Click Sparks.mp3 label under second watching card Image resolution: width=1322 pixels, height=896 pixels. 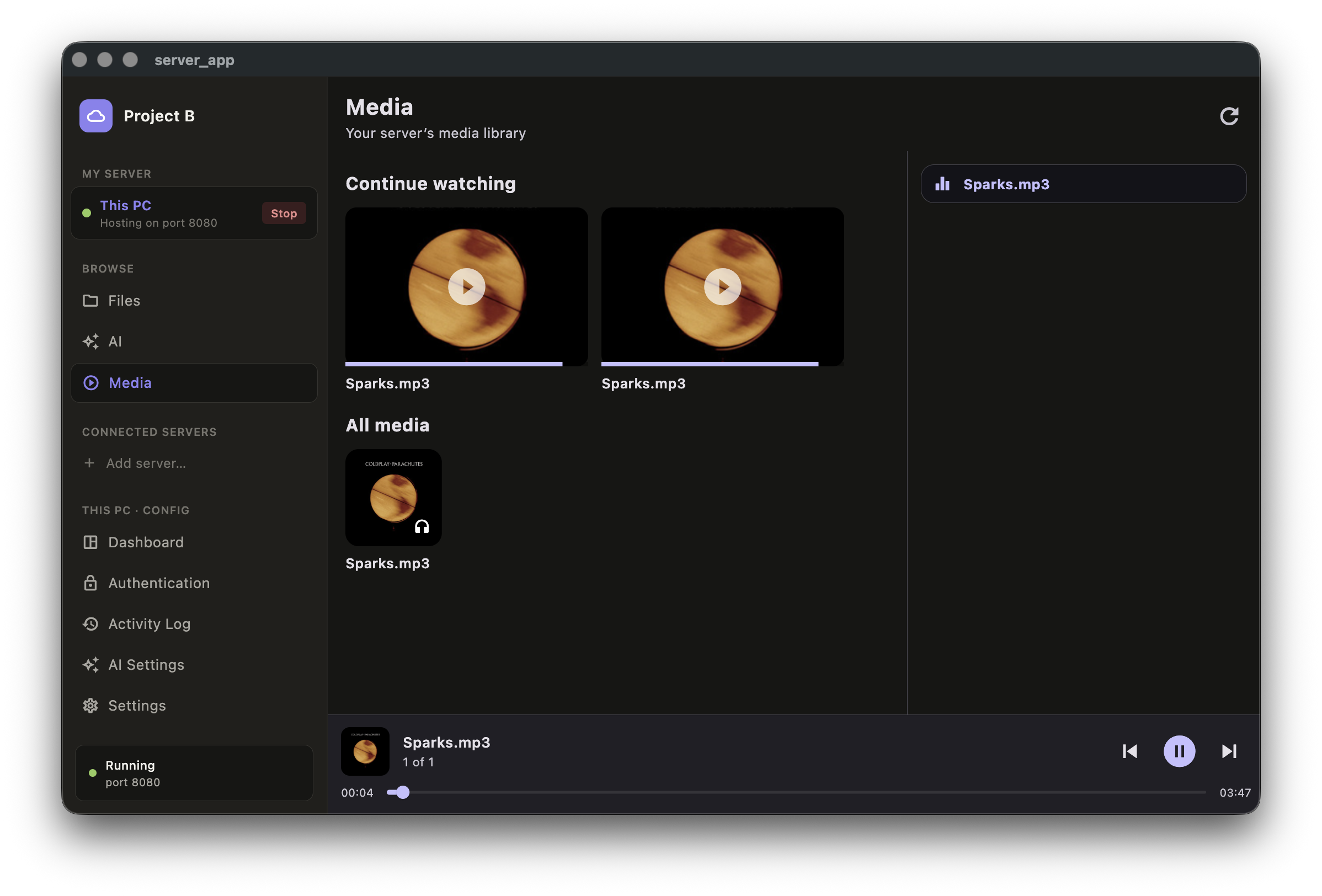[x=643, y=383]
